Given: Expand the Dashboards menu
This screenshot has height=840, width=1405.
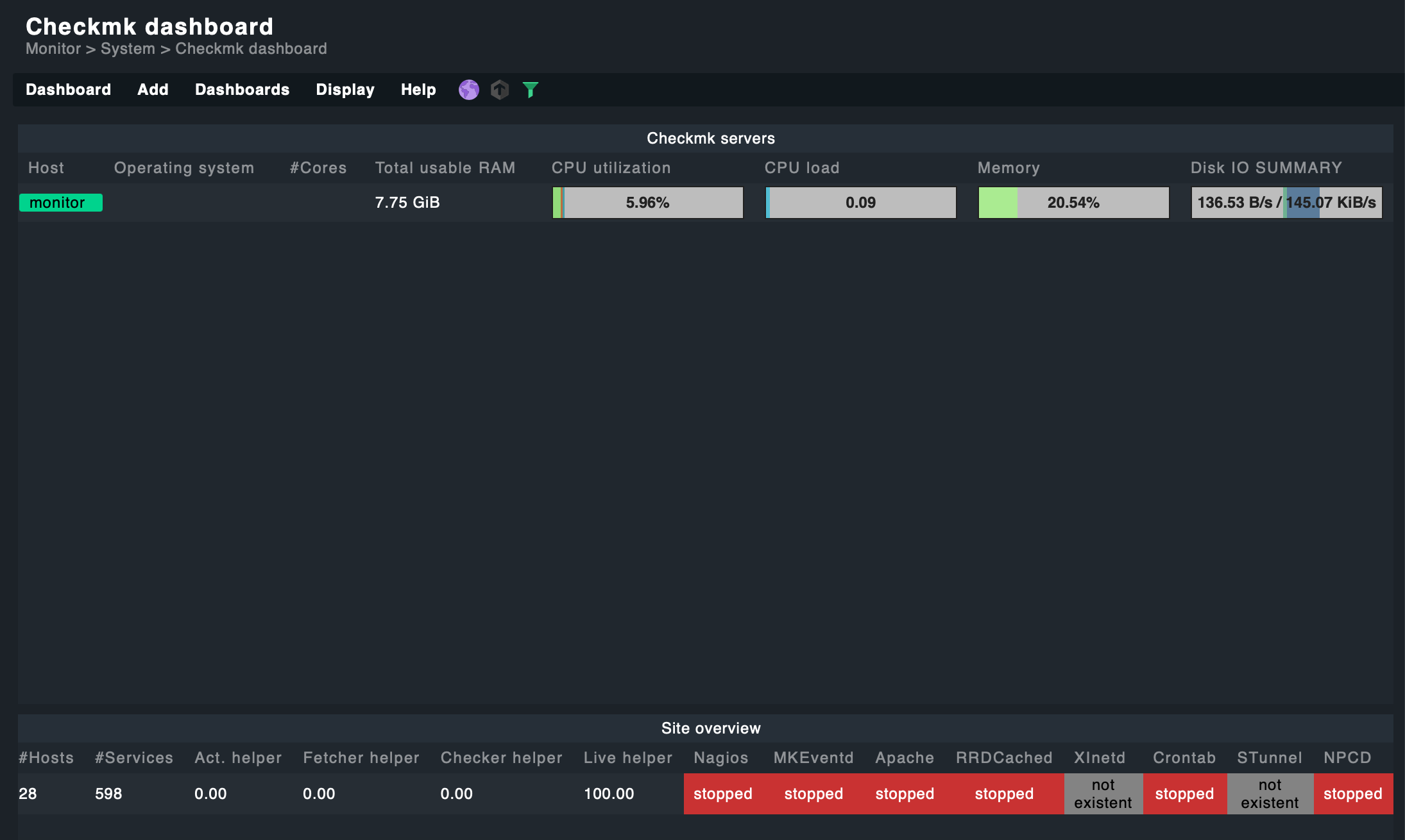Looking at the screenshot, I should pyautogui.click(x=242, y=90).
